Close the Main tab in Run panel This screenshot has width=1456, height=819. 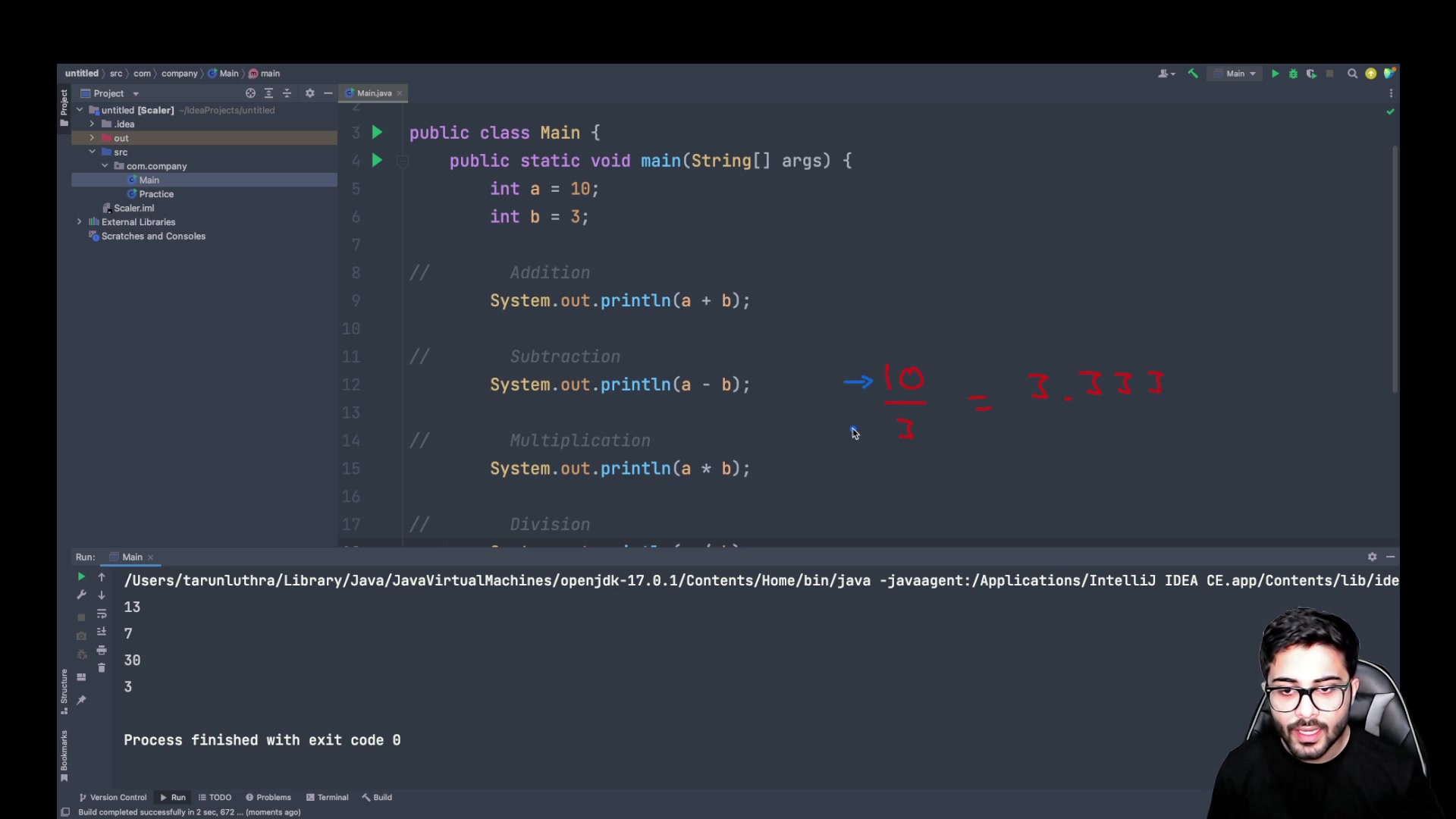click(150, 557)
